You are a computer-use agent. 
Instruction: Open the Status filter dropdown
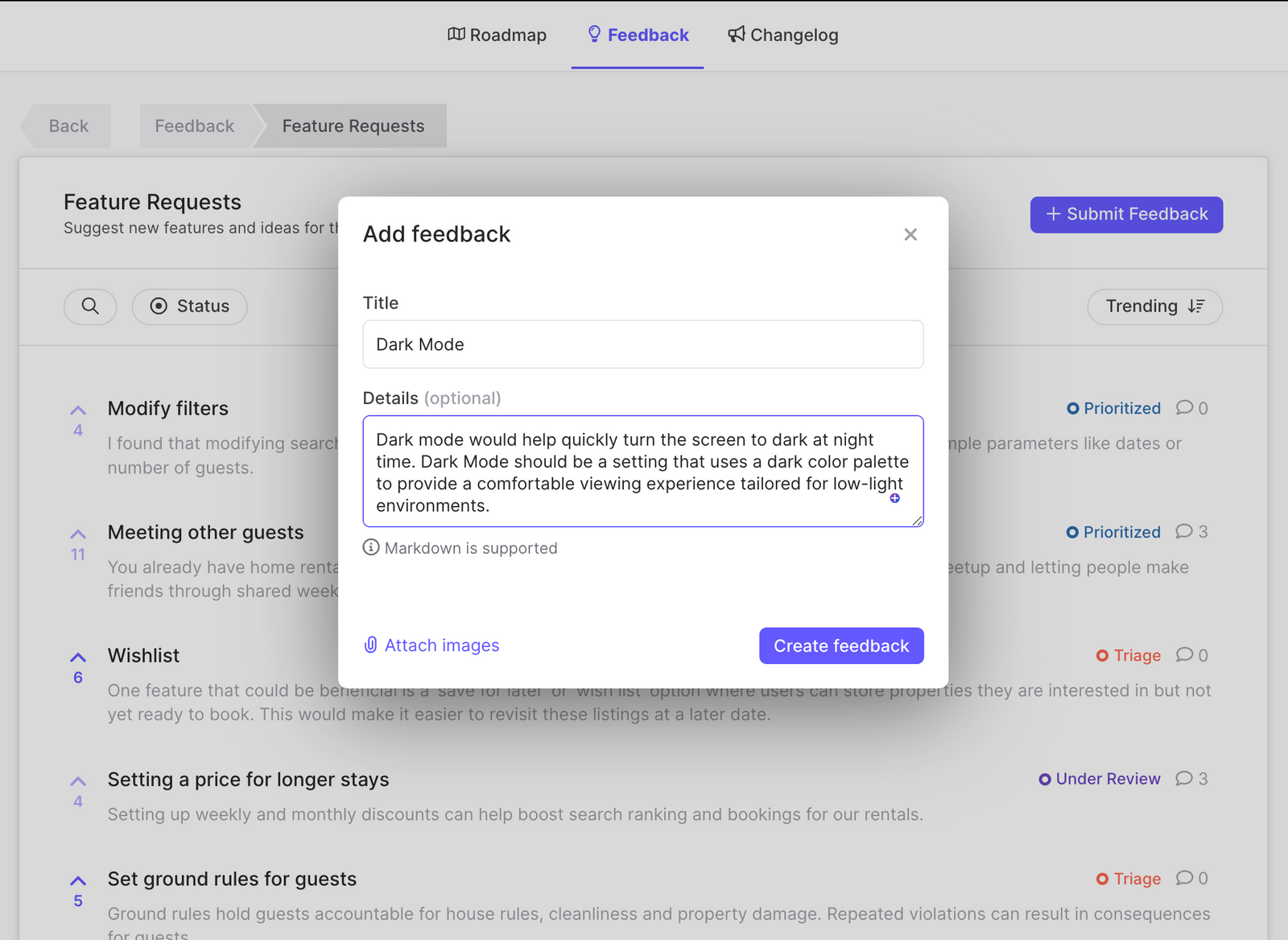click(189, 307)
